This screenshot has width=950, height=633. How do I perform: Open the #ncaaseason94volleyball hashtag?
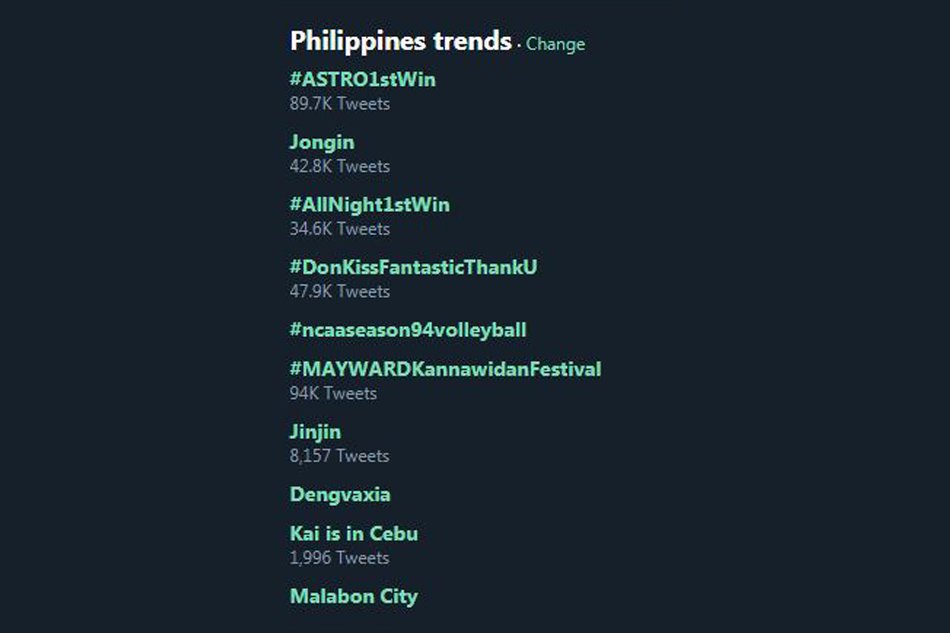coord(407,330)
